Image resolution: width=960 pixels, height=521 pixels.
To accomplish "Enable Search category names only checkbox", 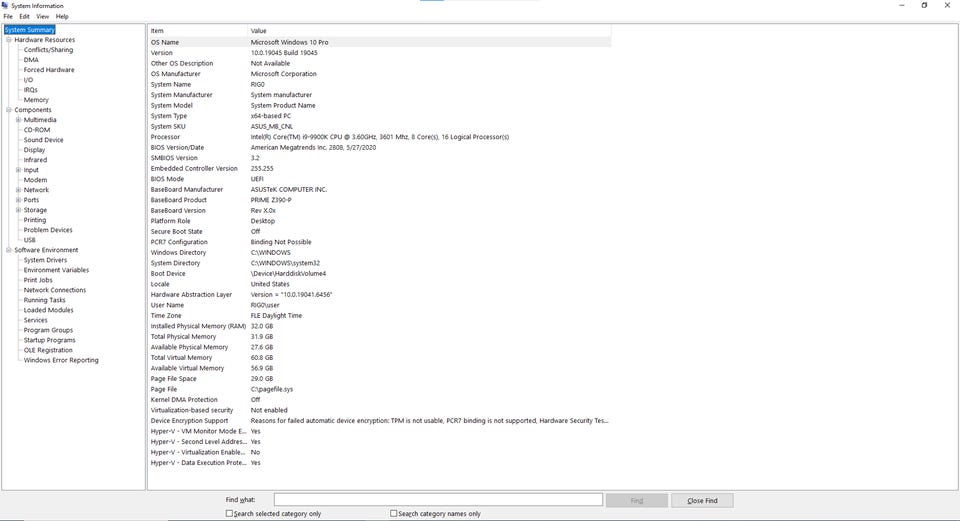I will 394,514.
